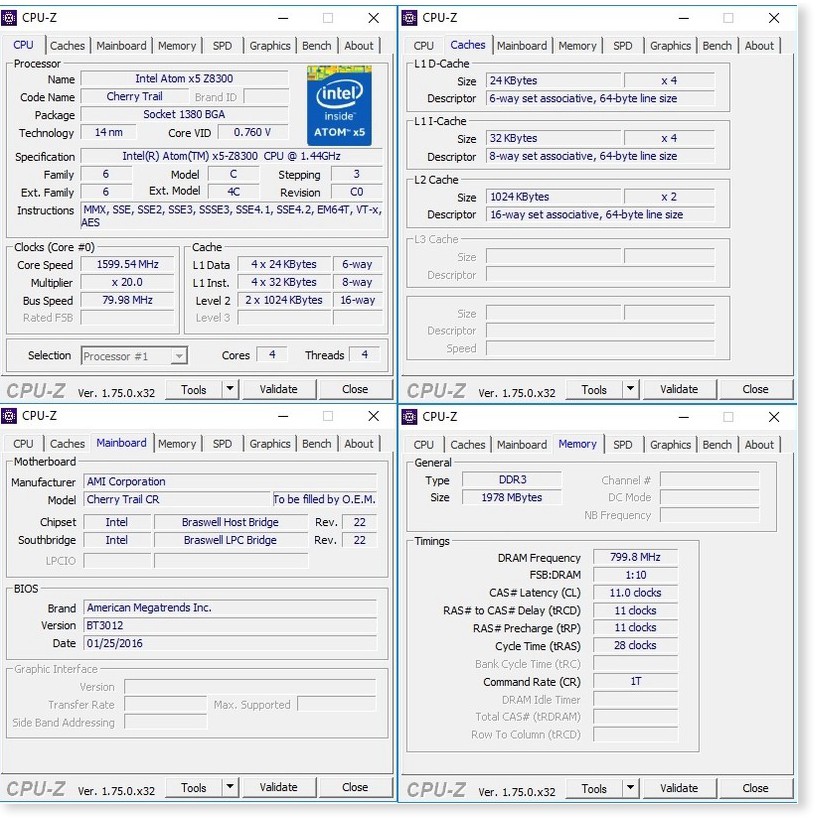This screenshot has height=827, width=827.
Task: Switch to the SPD tab
Action: [x=222, y=45]
